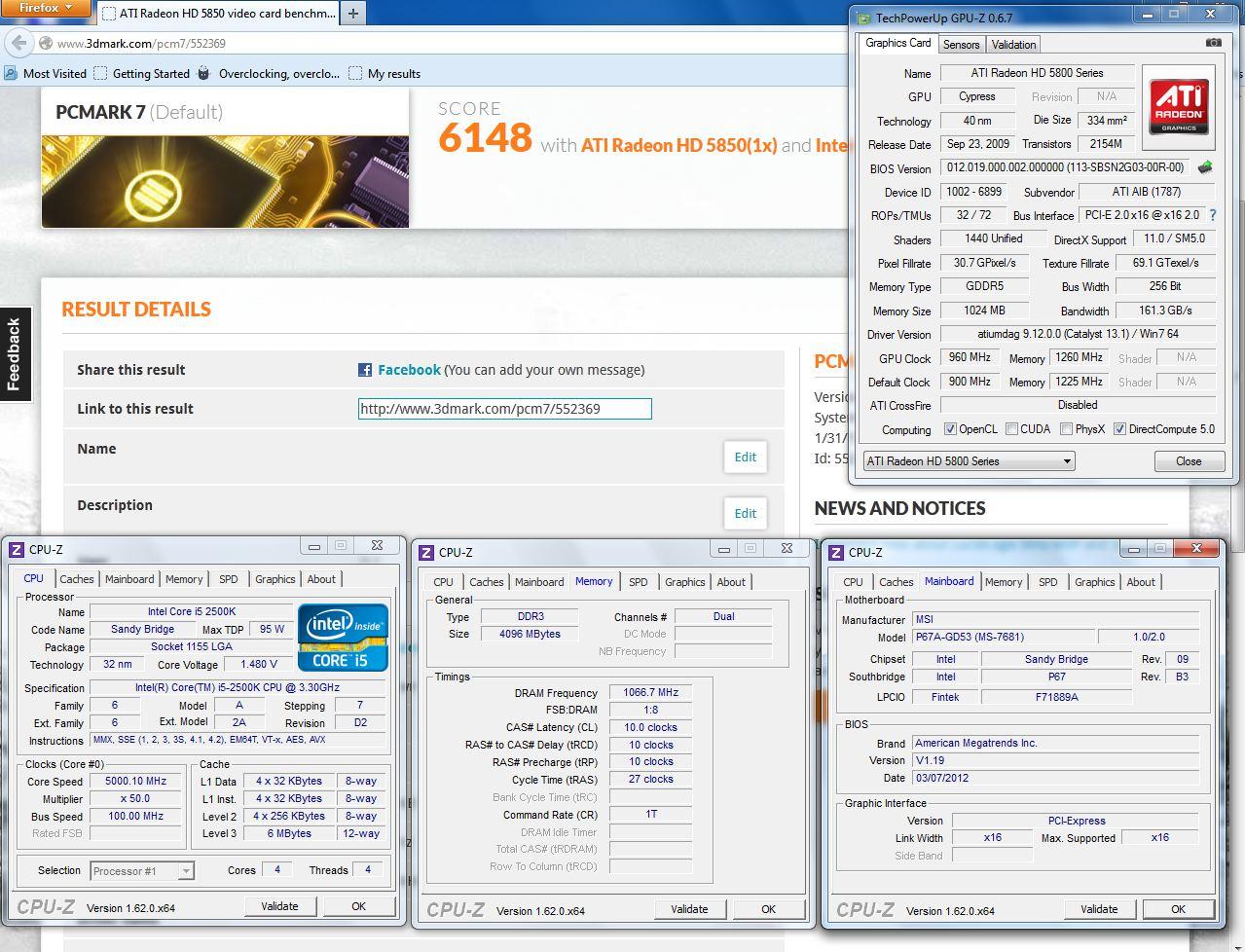Open Graphics tab in CPU-Z mainboard window
This screenshot has width=1245, height=952.
click(x=1094, y=582)
